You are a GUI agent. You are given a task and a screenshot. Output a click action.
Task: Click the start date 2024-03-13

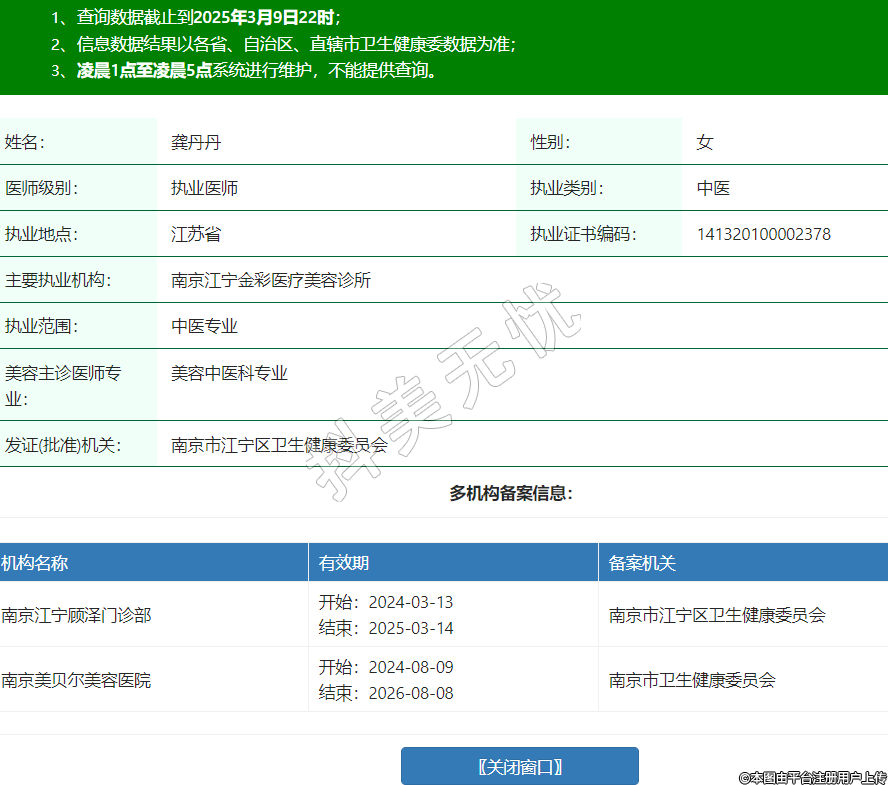click(x=410, y=602)
